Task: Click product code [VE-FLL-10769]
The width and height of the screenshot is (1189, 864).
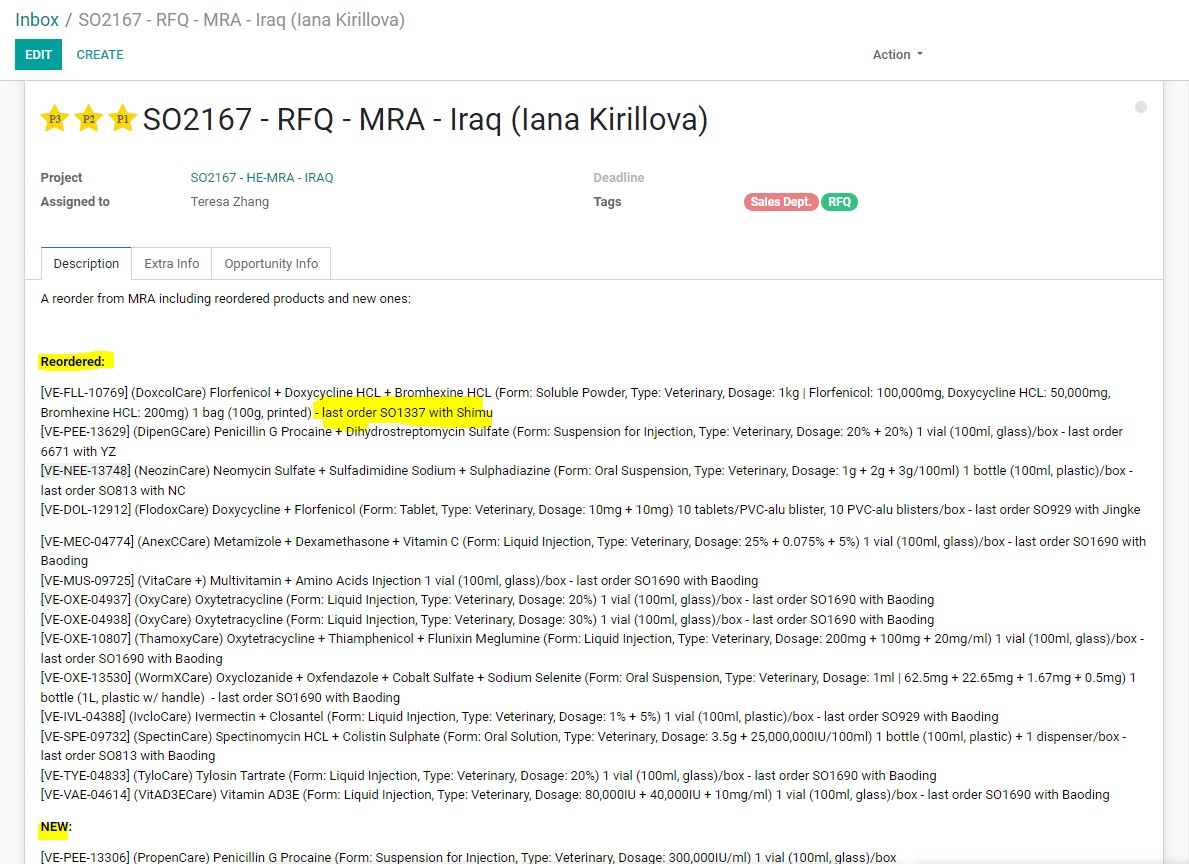Action: pos(84,393)
